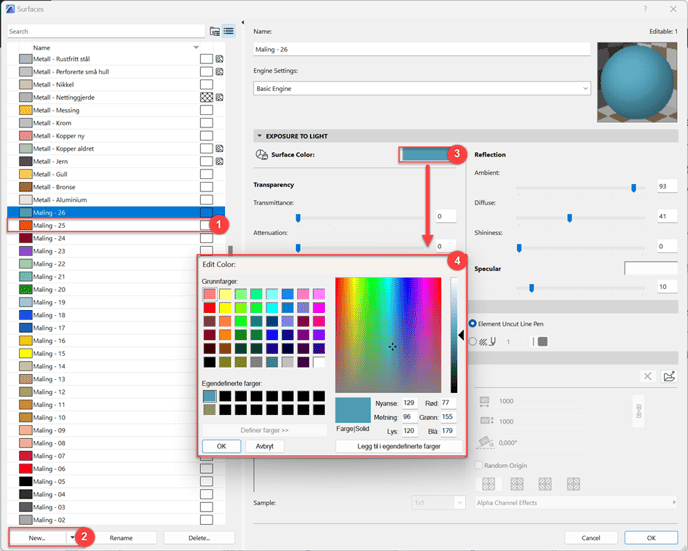Screen dimensions: 688x551
Task: Click the Maling - 20 green surface swatch
Action: (x=26, y=290)
